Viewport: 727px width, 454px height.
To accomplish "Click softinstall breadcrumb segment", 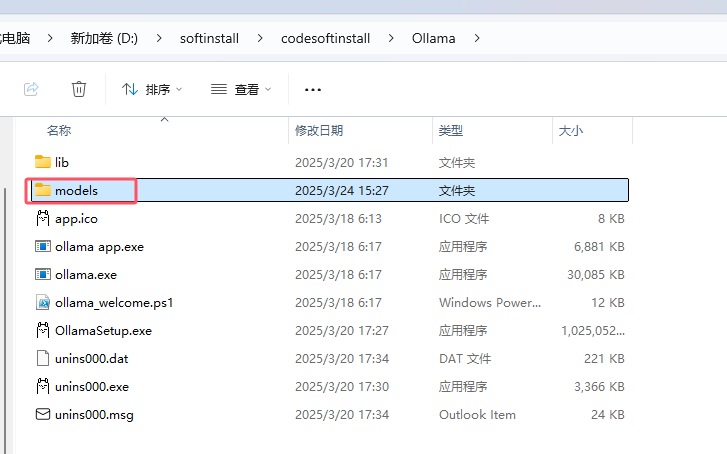I will point(210,38).
